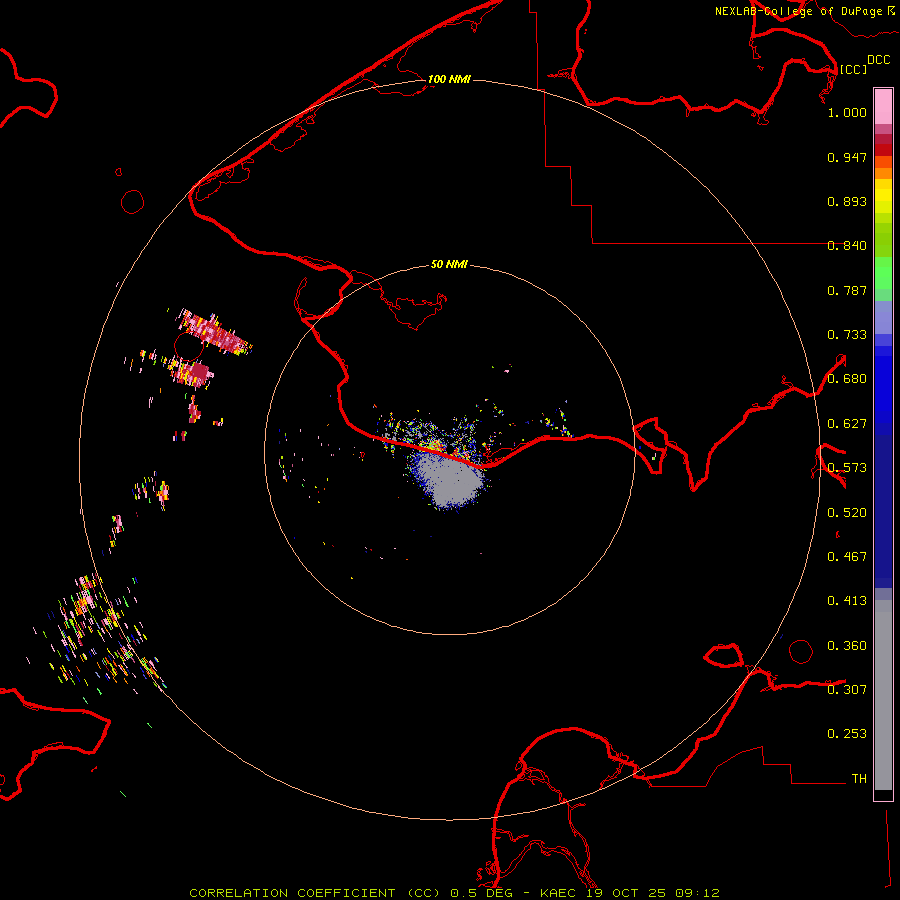Screen dimensions: 900x900
Task: Click the long pink echo band northwest of center
Action: coord(215,333)
